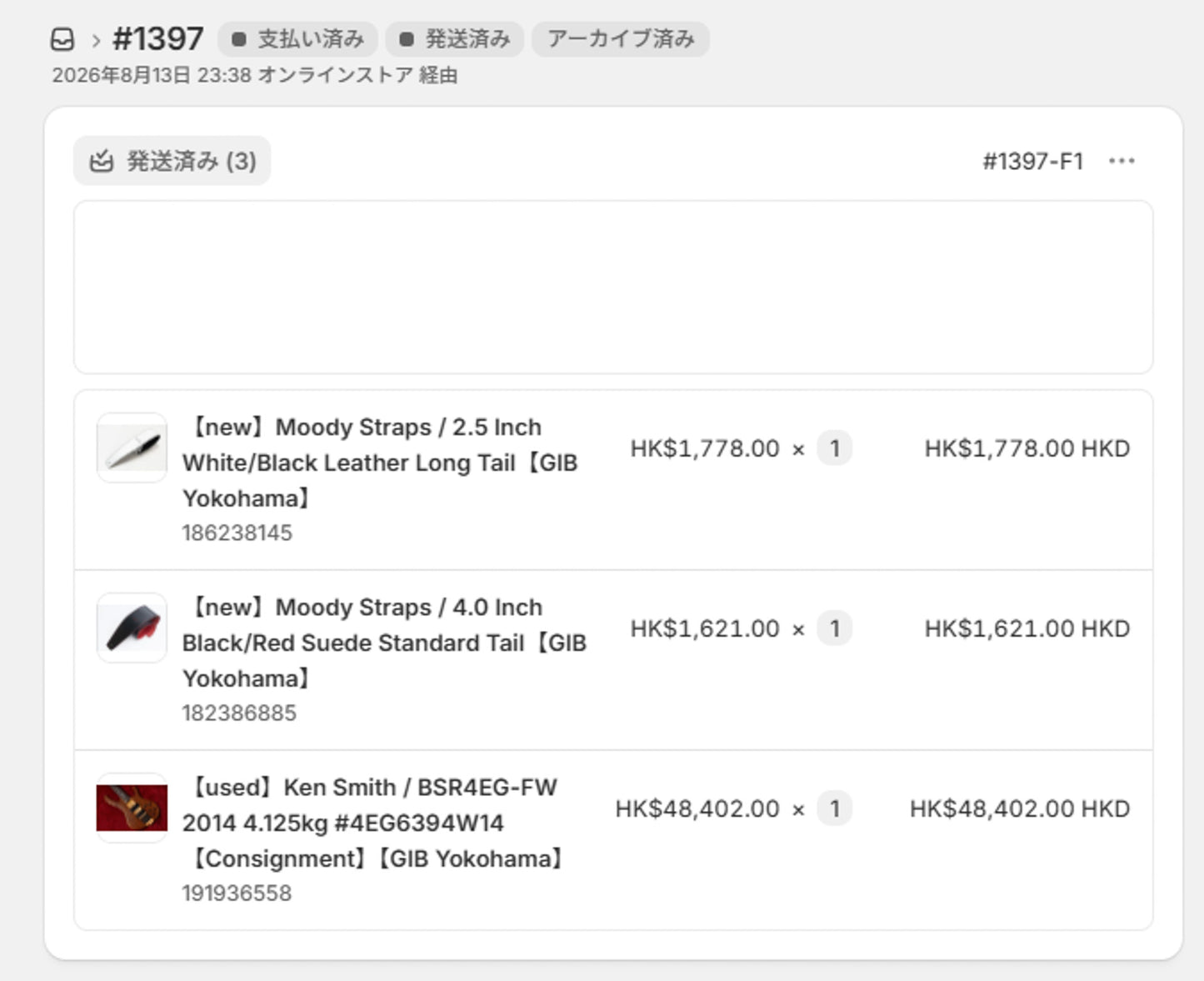1204x981 pixels.
Task: Open the Ken Smith BSR4EG-FW product link
Action: 375,823
